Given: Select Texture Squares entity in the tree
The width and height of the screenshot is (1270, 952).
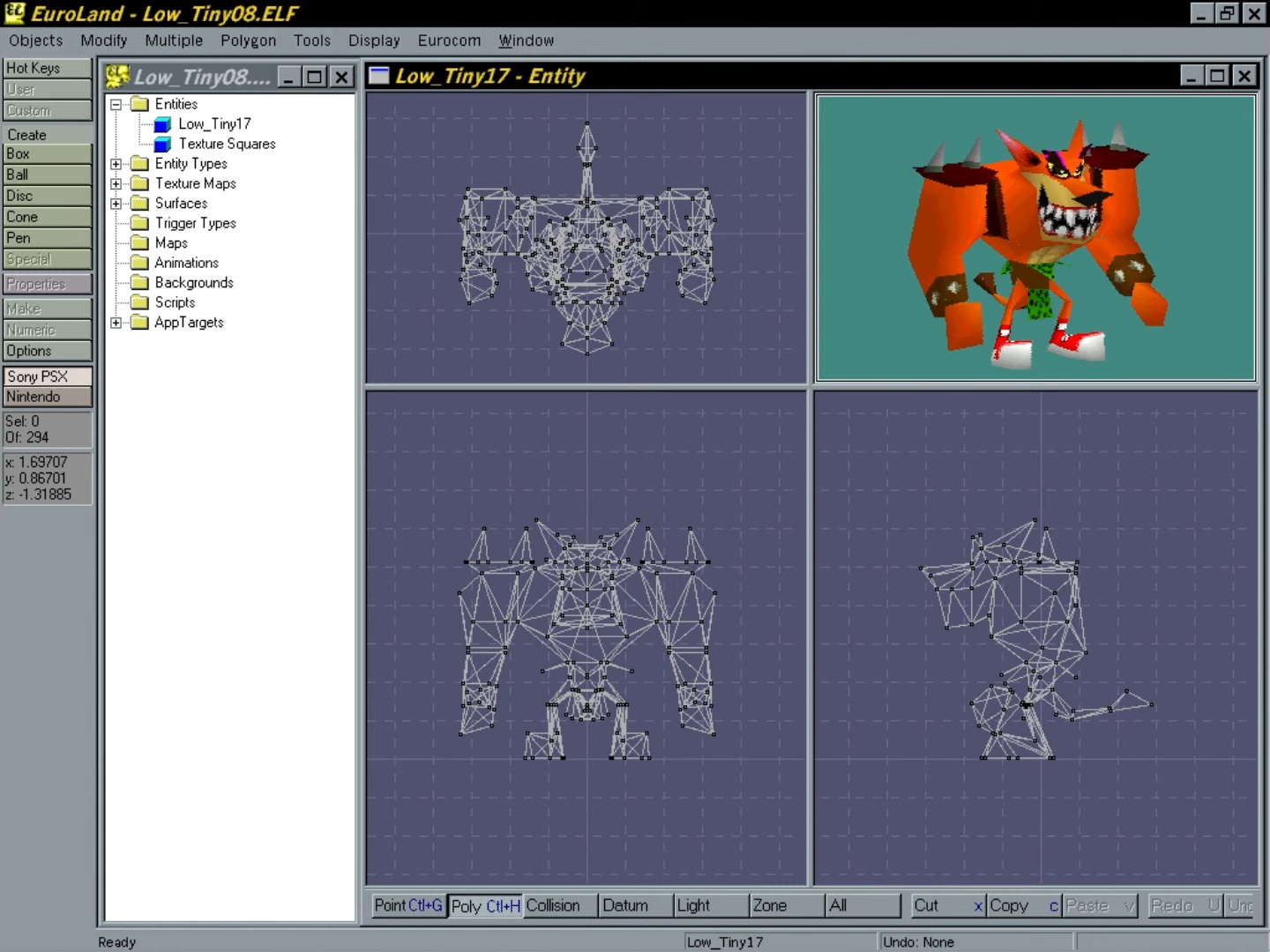Looking at the screenshot, I should coord(227,144).
